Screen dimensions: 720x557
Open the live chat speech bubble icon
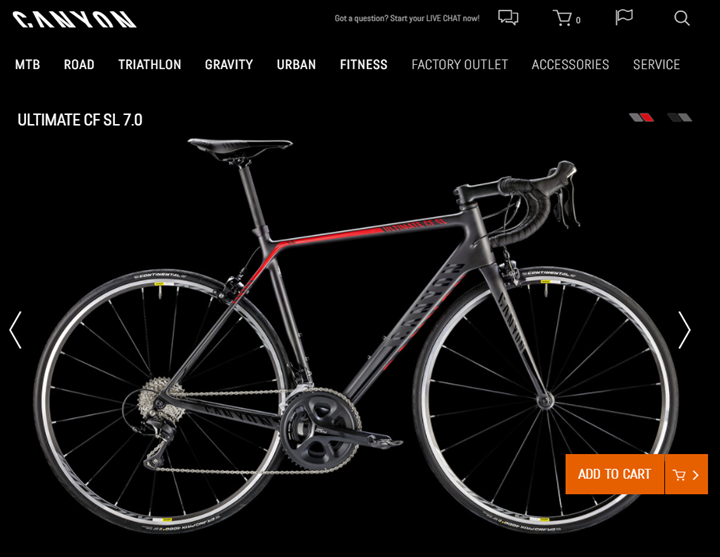point(508,17)
